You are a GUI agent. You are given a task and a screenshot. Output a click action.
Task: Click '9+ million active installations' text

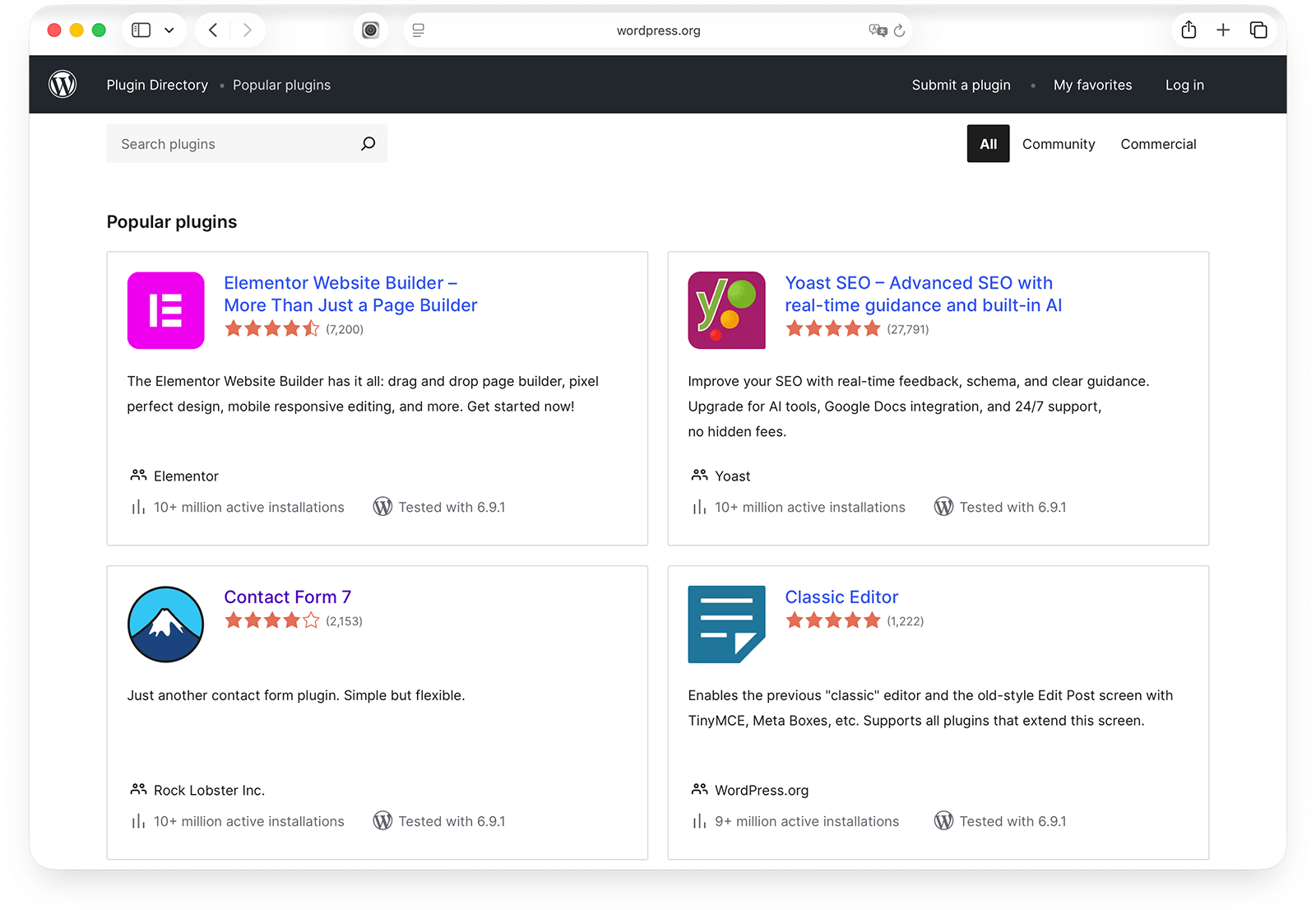pyautogui.click(x=807, y=821)
